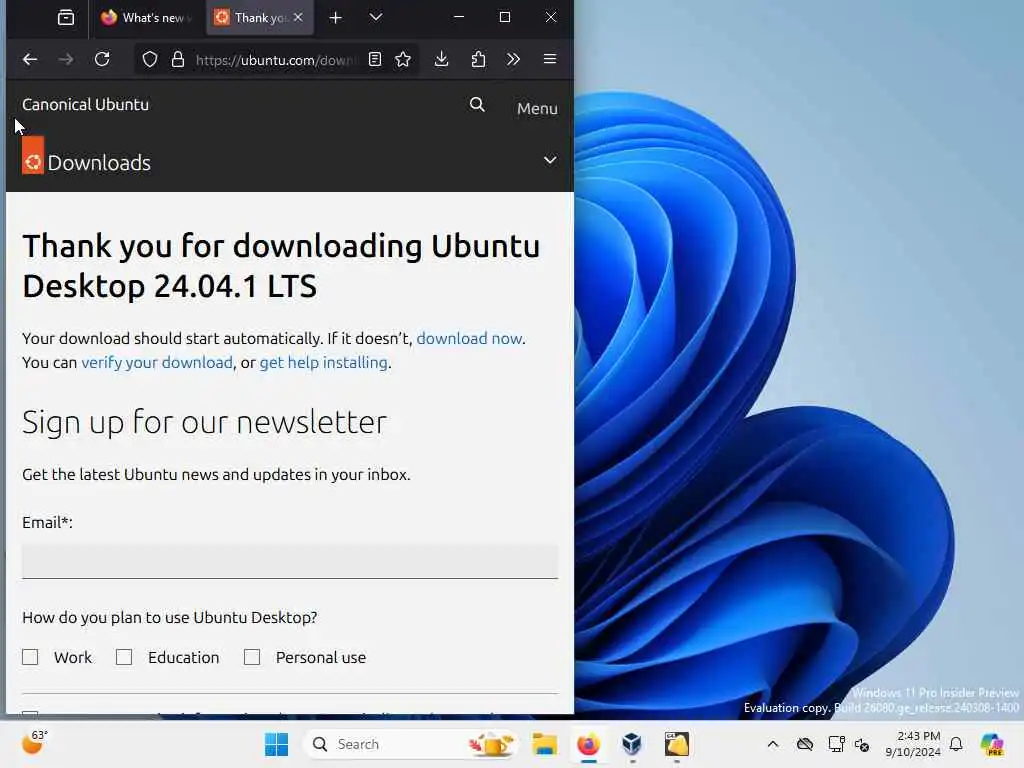Open the notifications bell icon
Image resolution: width=1024 pixels, height=768 pixels.
point(956,744)
